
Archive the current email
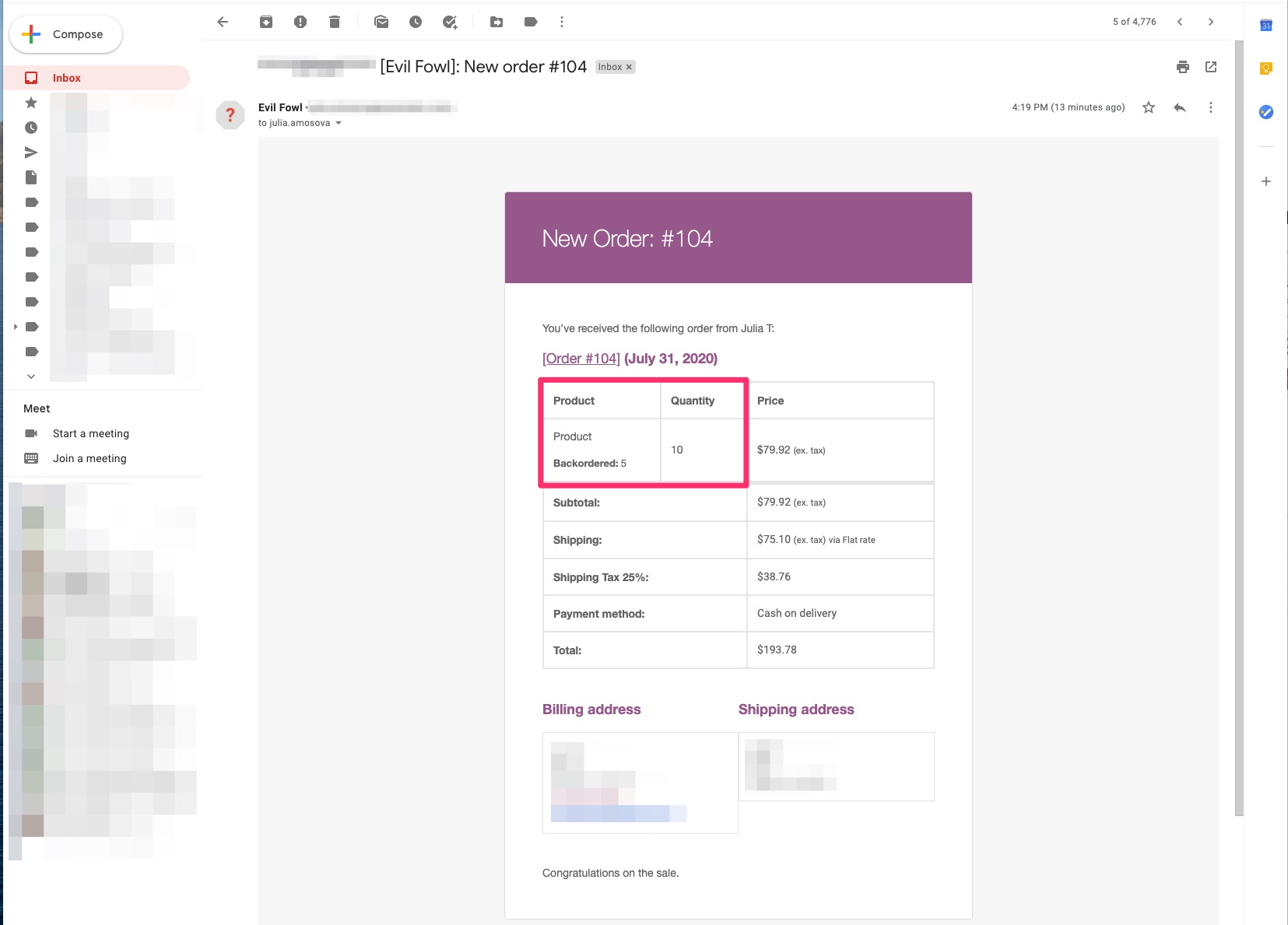tap(266, 22)
